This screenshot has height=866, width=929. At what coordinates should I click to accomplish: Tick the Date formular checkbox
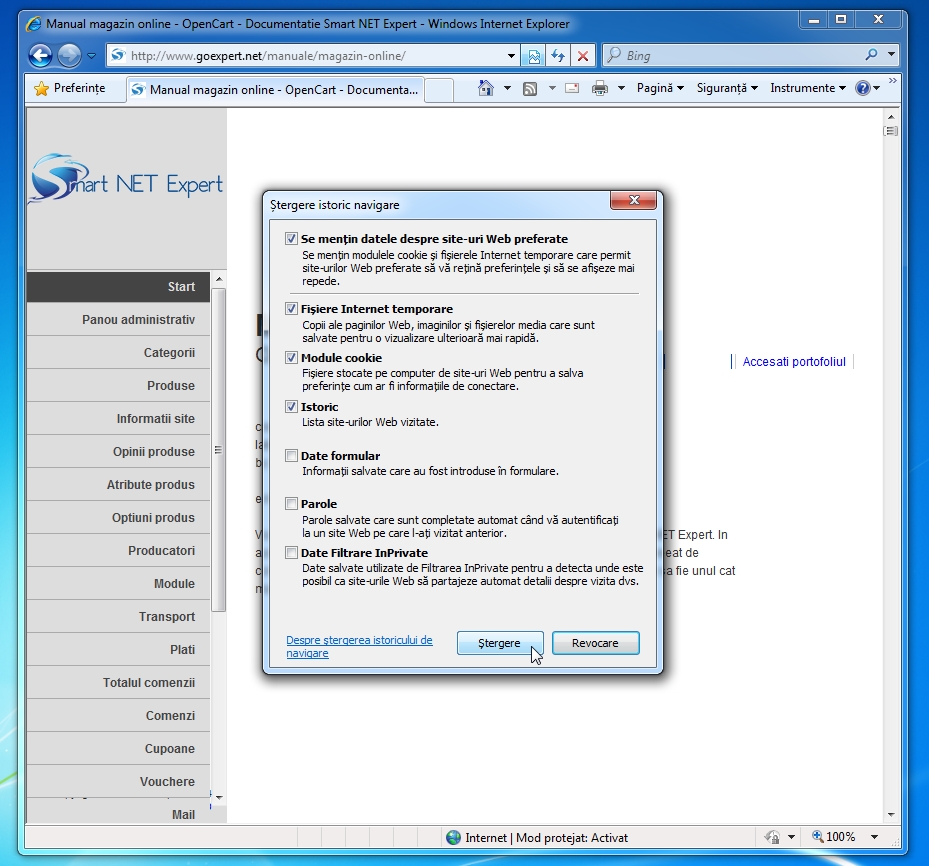pos(292,456)
